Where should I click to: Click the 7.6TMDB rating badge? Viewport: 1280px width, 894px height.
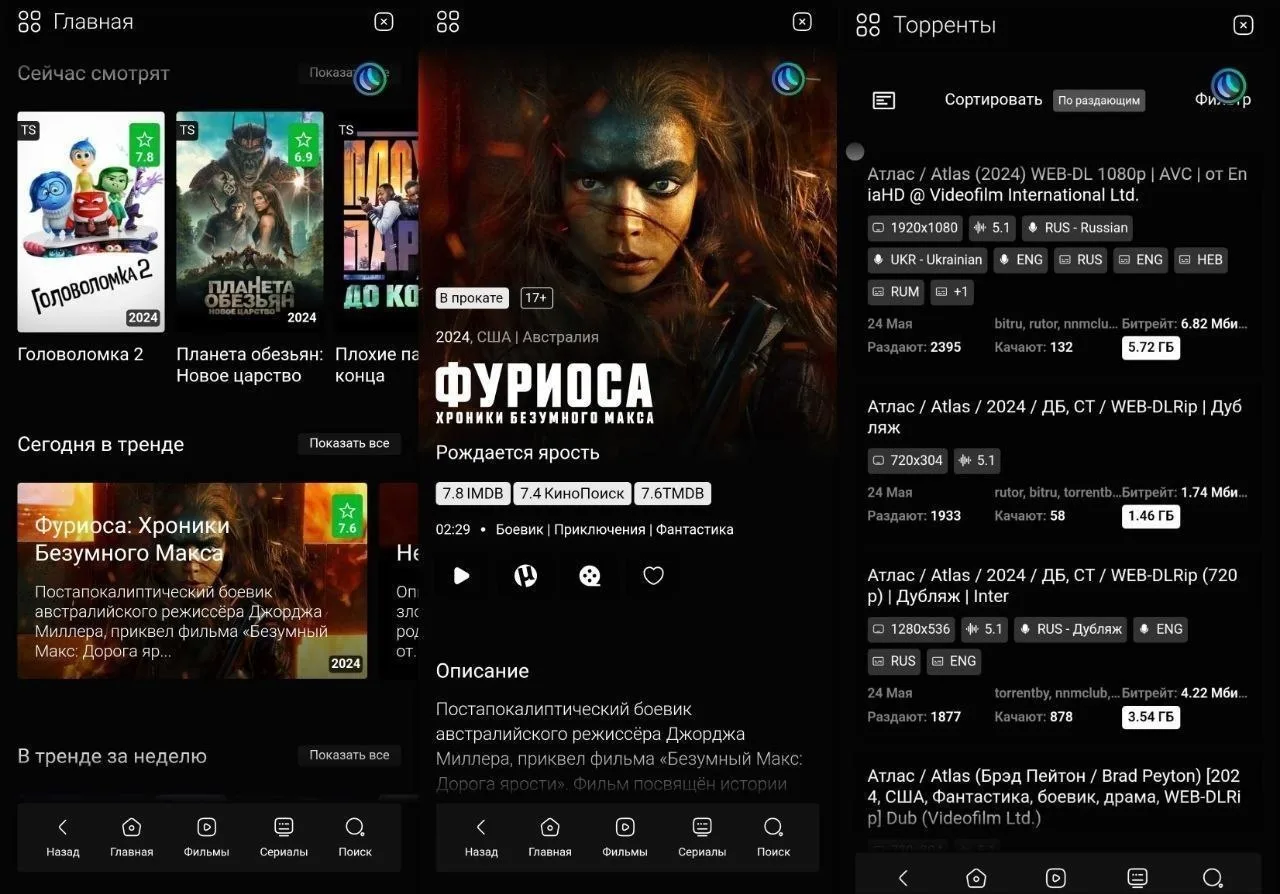click(673, 493)
